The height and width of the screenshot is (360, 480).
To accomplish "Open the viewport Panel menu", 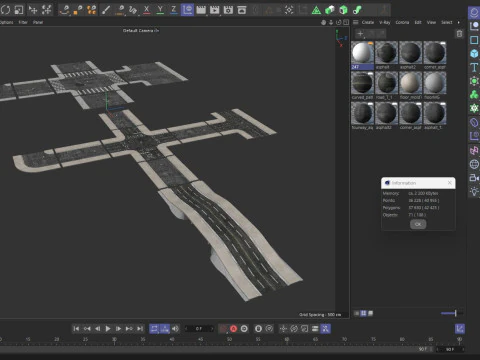I will pos(38,22).
